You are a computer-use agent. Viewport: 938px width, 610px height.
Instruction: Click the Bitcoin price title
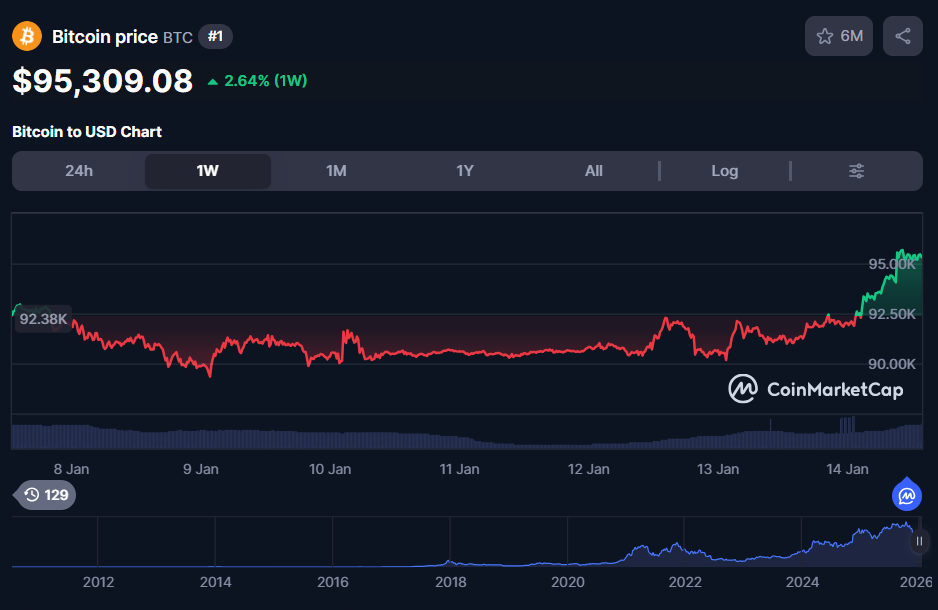tap(105, 36)
